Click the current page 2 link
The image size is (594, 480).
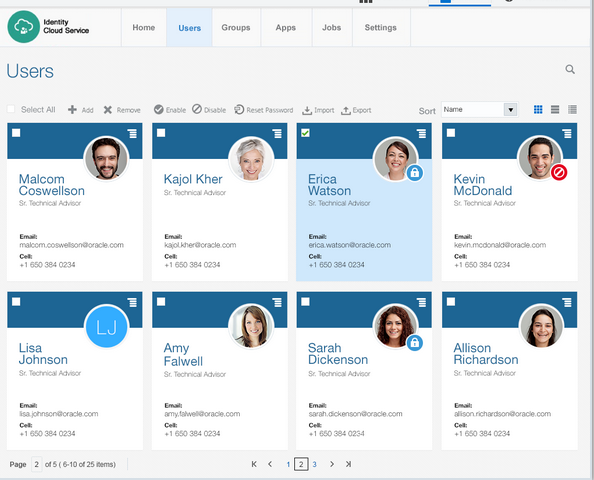click(301, 464)
